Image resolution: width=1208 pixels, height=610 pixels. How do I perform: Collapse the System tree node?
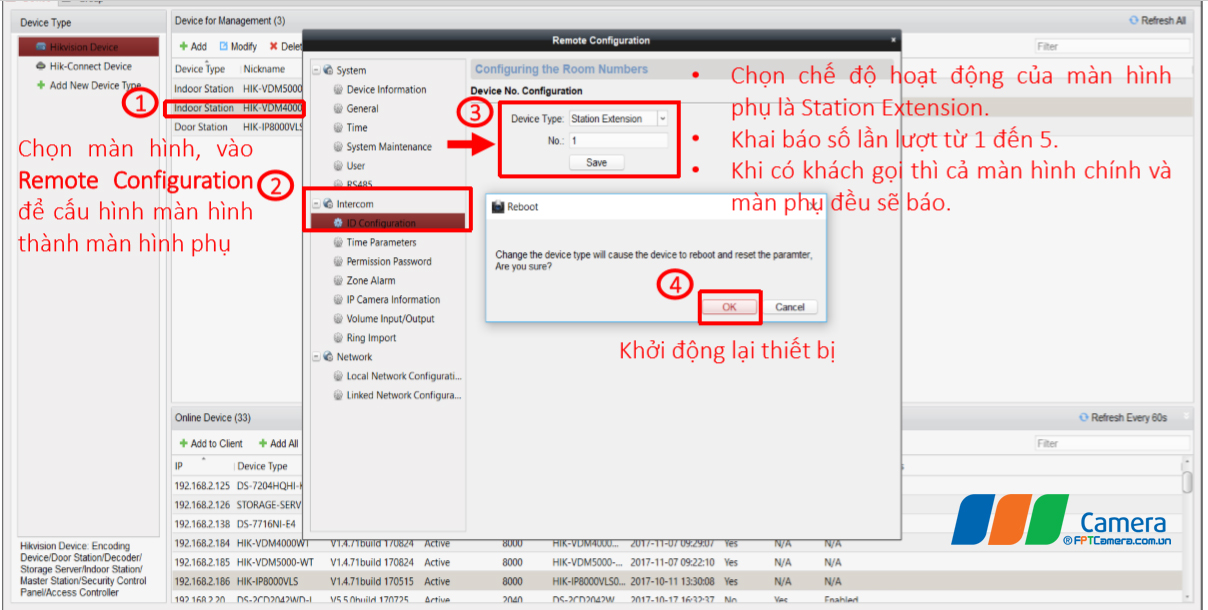coord(316,71)
